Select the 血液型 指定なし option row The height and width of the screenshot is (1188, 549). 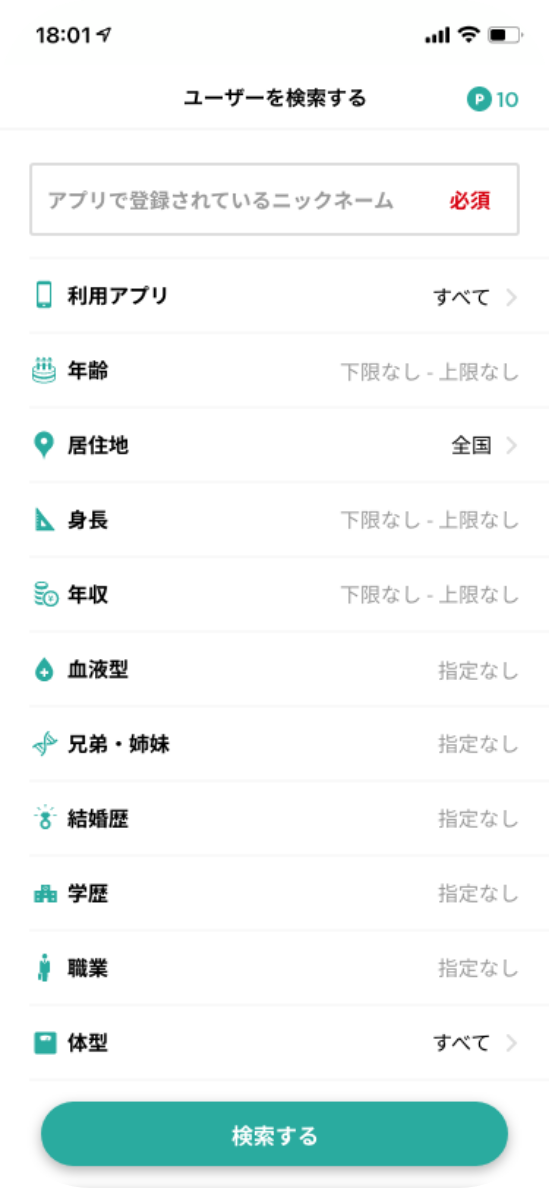click(x=274, y=670)
